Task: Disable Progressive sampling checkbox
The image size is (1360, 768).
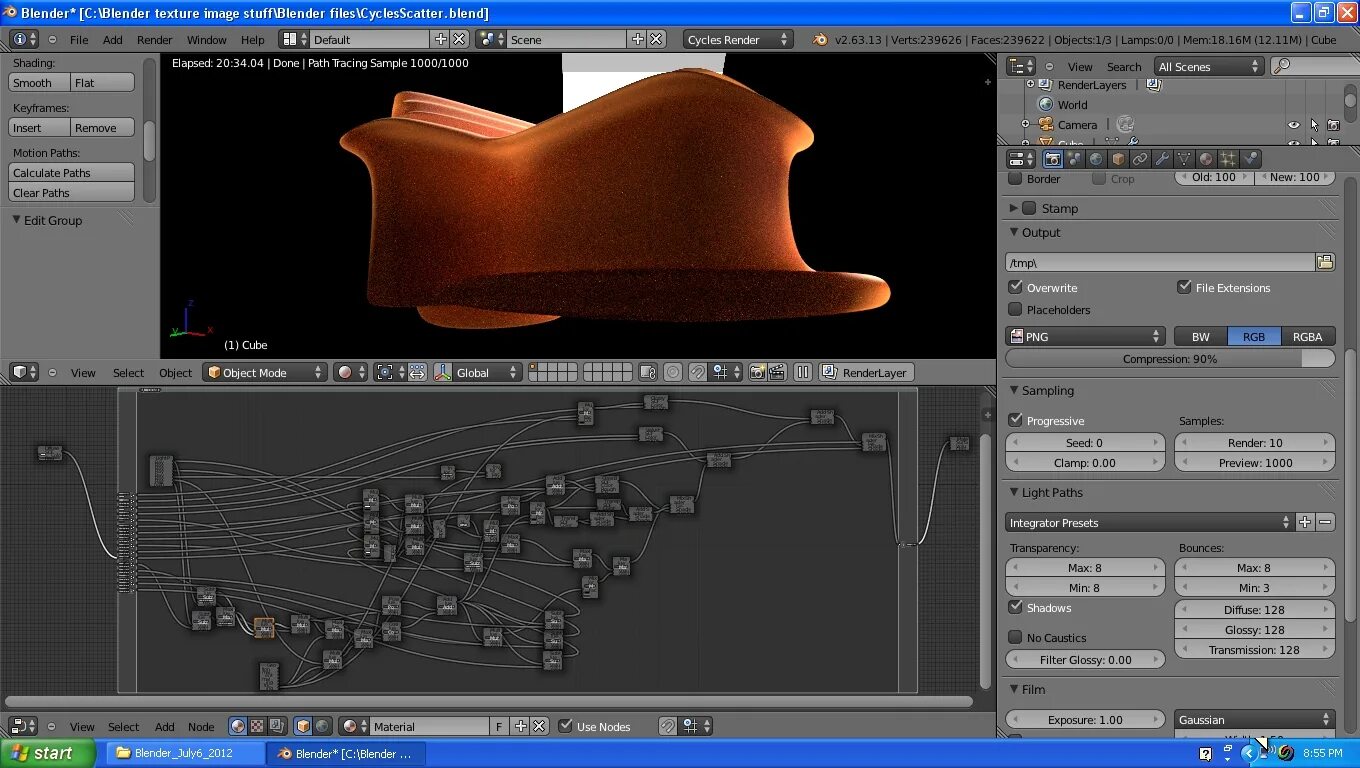Action: [1015, 420]
